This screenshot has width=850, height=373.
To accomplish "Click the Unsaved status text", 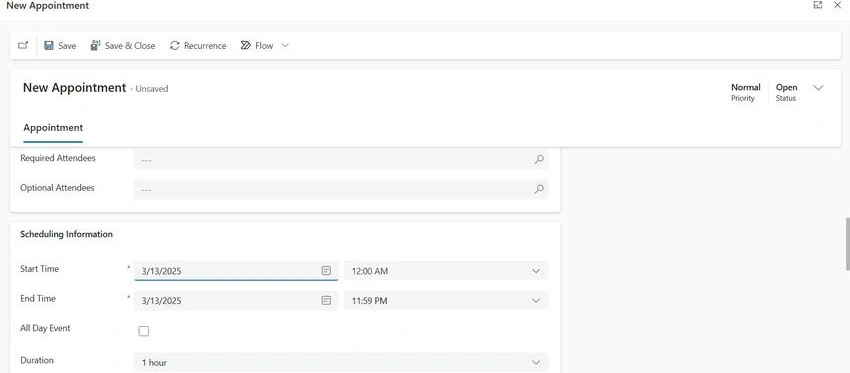I will coord(152,89).
